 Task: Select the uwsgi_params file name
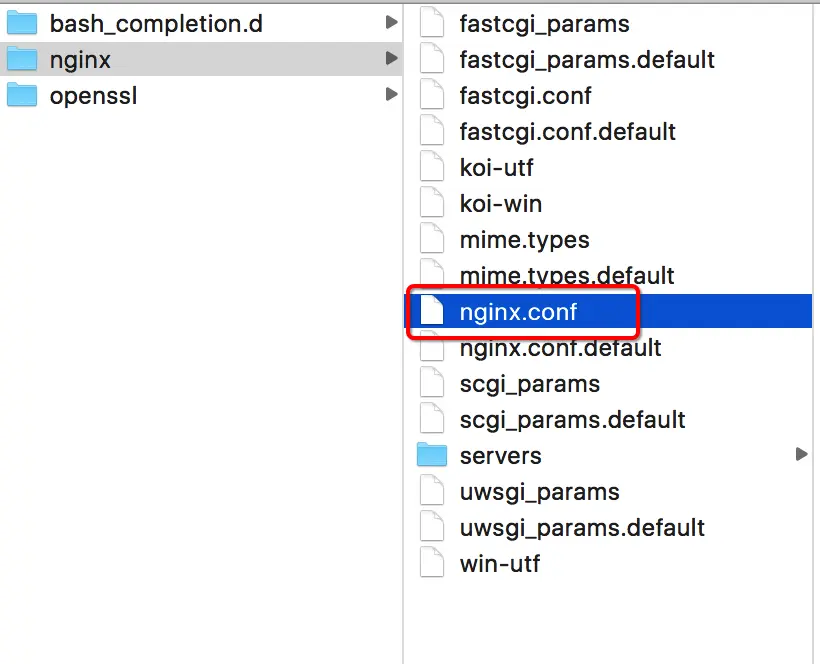(x=539, y=493)
